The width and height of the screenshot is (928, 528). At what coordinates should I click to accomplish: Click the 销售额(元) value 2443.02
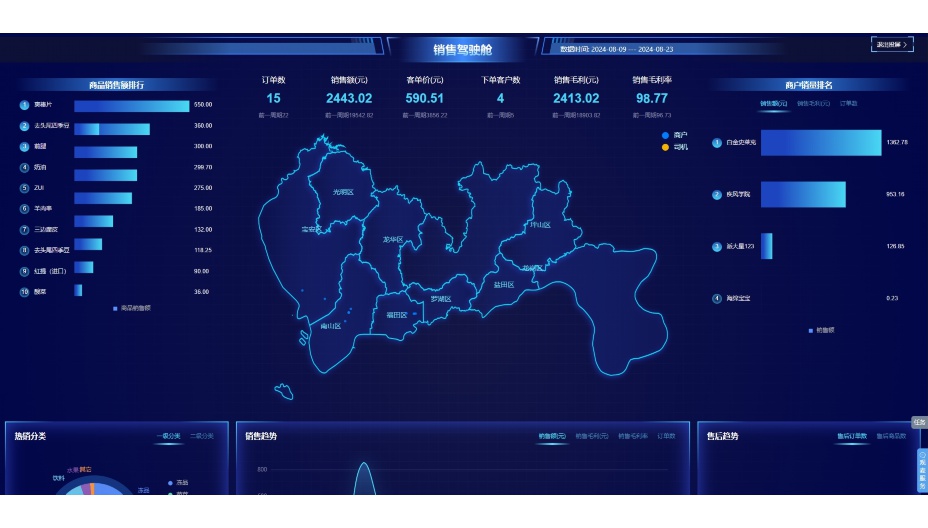click(x=349, y=98)
